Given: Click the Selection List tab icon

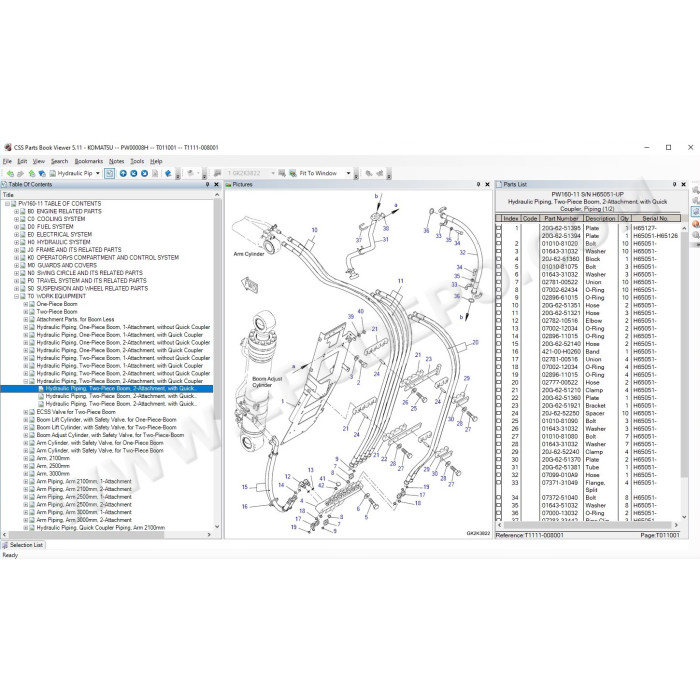Looking at the screenshot, I should (5, 545).
